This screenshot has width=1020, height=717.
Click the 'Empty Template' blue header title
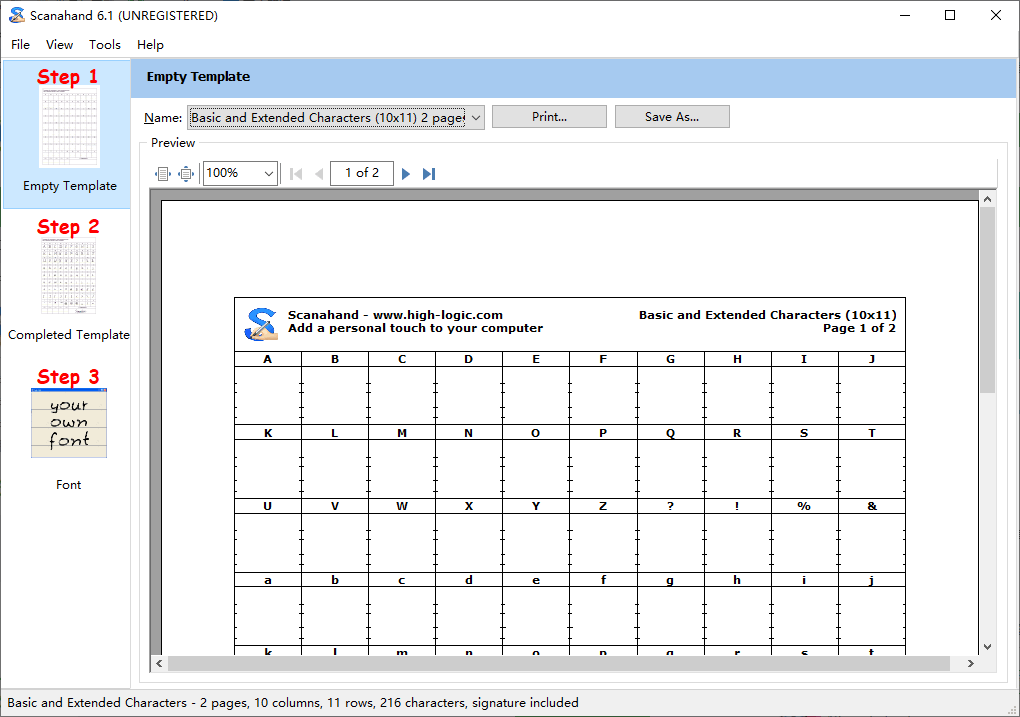click(x=198, y=77)
